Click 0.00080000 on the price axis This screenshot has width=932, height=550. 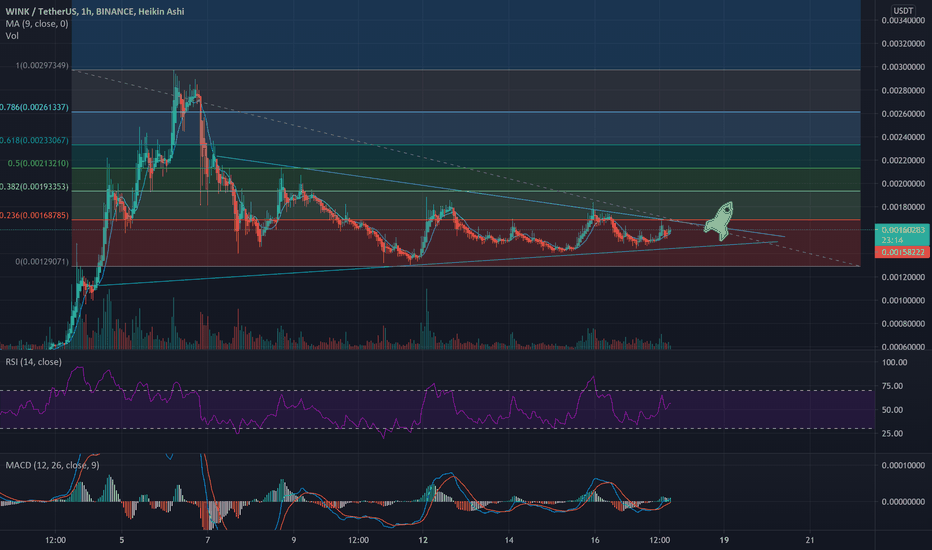click(x=903, y=323)
